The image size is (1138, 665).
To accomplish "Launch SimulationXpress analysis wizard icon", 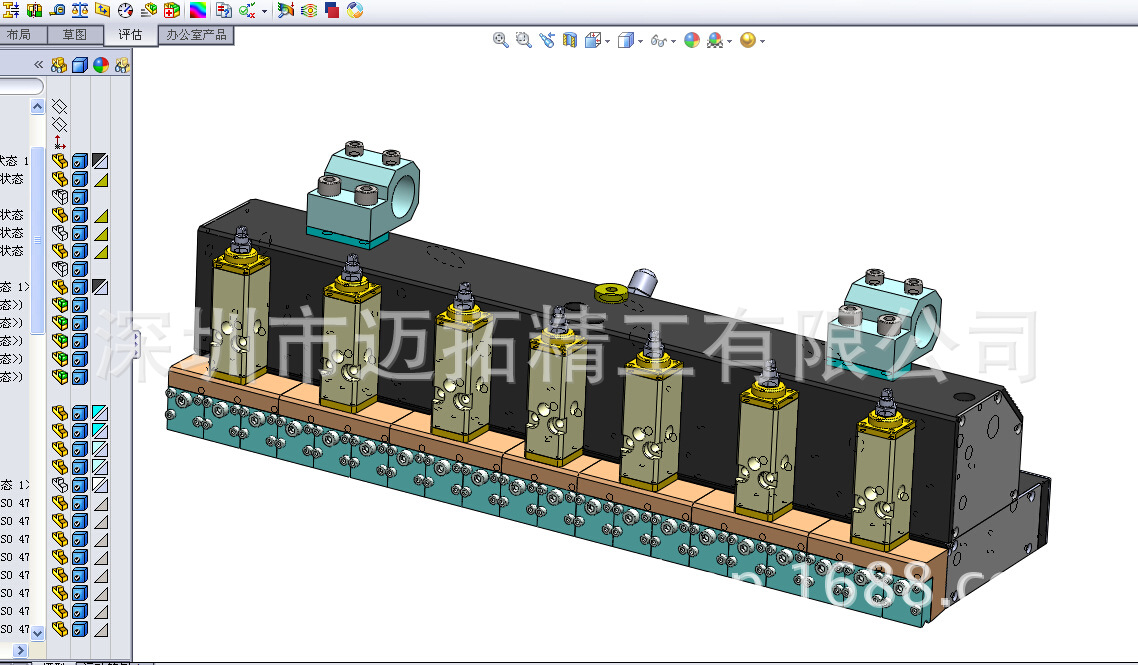I will [286, 10].
